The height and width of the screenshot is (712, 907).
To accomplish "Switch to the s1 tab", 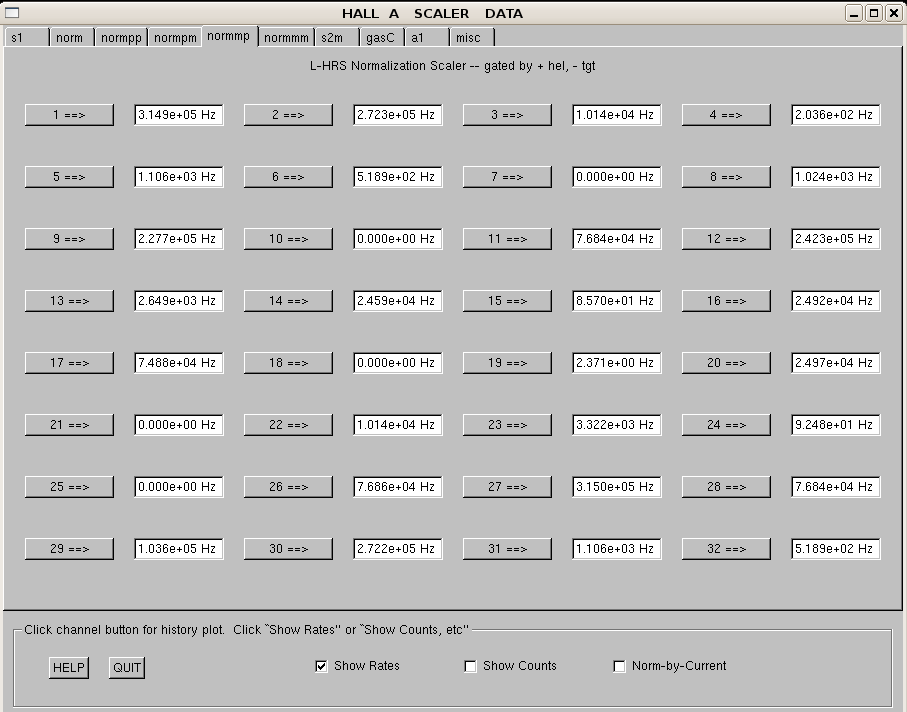I will click(27, 38).
